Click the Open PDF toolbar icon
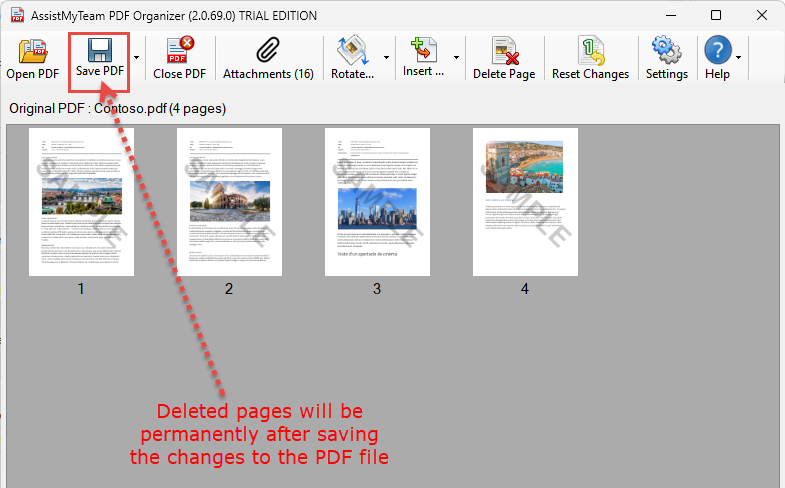This screenshot has width=785, height=488. pos(33,52)
